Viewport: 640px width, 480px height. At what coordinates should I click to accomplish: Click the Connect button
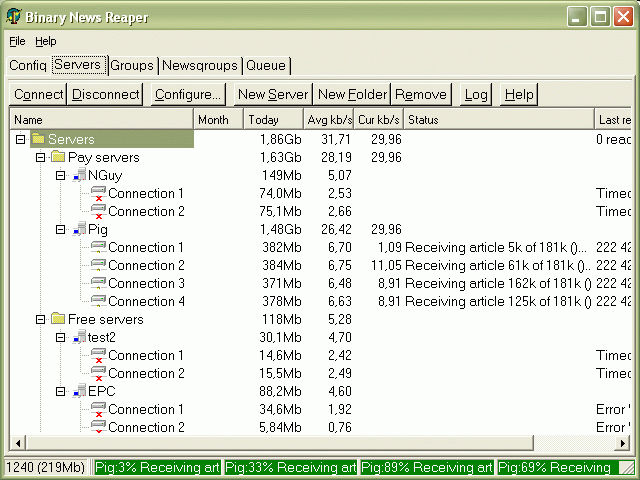(x=38, y=94)
